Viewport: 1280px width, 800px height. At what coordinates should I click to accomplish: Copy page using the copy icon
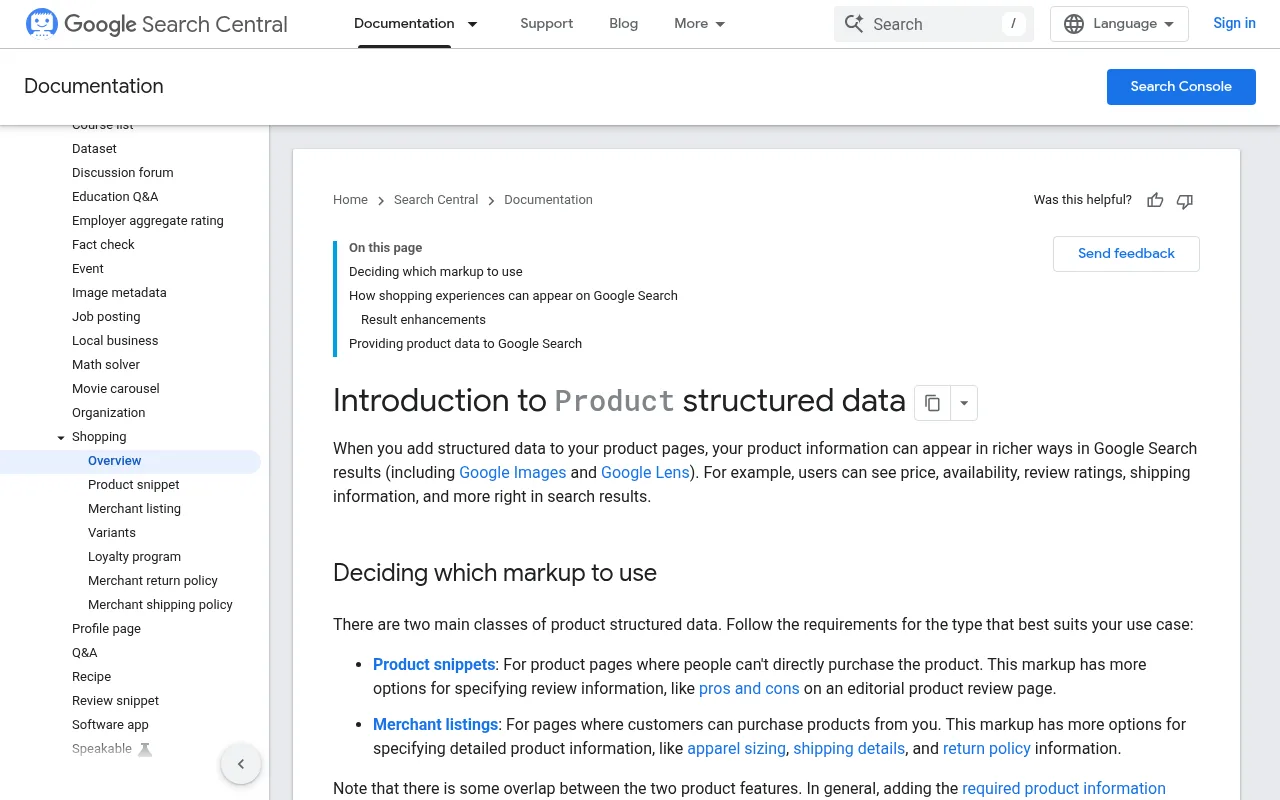932,403
